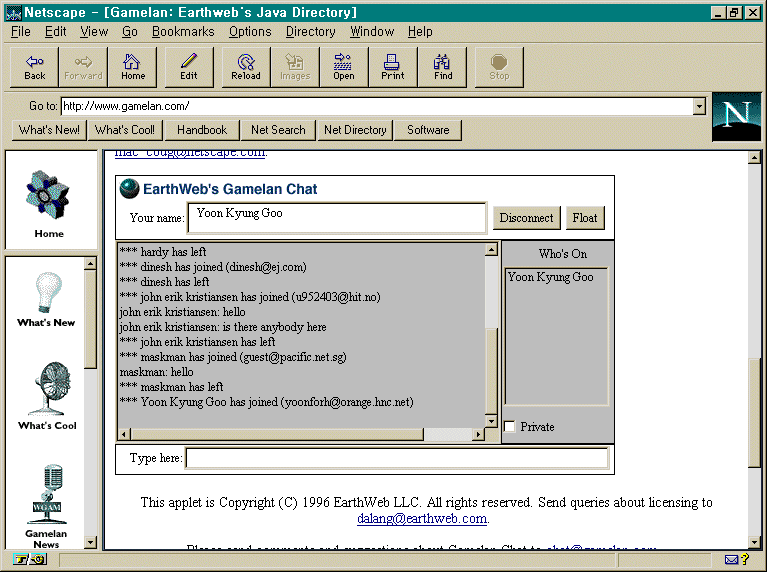Screen dimensions: 767x572
Task: Open the Edit toolbar button
Action: 189,68
